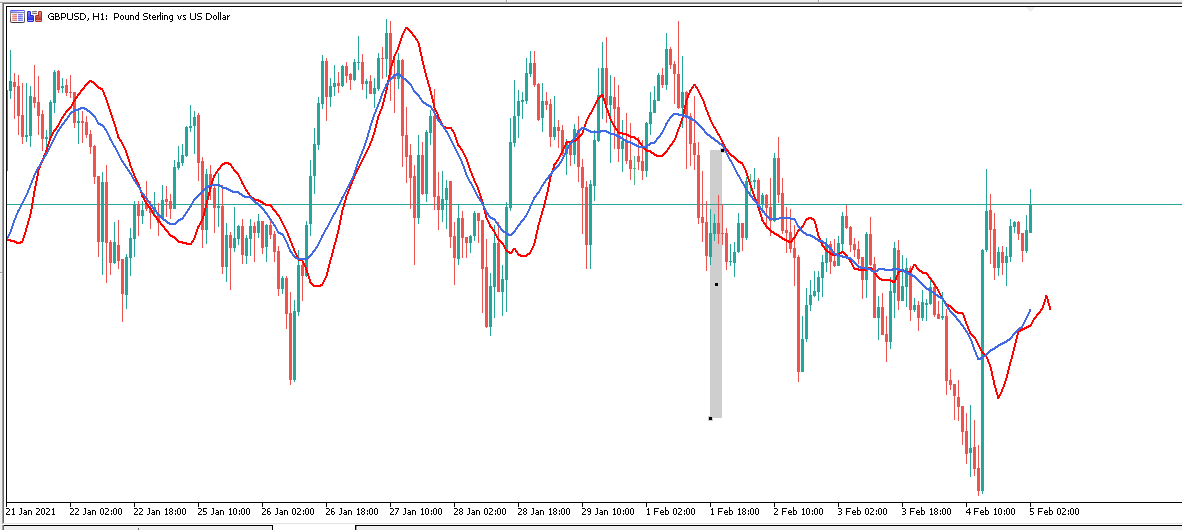Click the '1 Feb 02:00' time label

670,511
